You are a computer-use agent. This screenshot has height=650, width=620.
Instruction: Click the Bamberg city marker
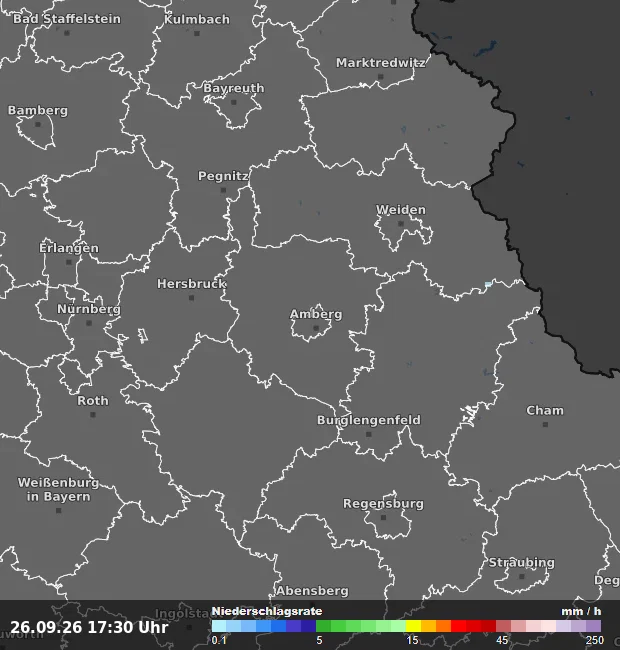38,124
